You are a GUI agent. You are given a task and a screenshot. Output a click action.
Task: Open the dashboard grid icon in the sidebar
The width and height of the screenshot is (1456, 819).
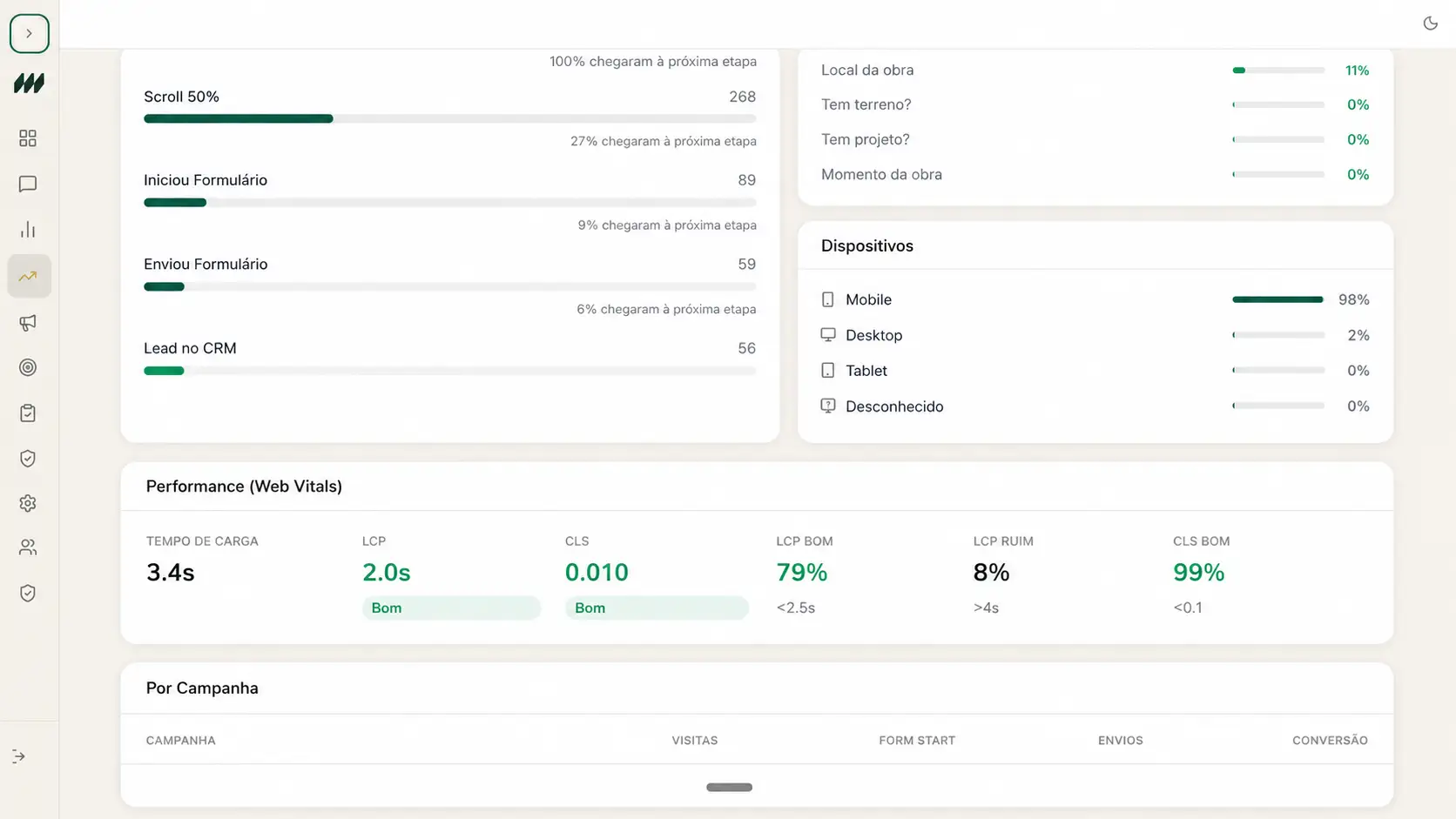tap(28, 138)
